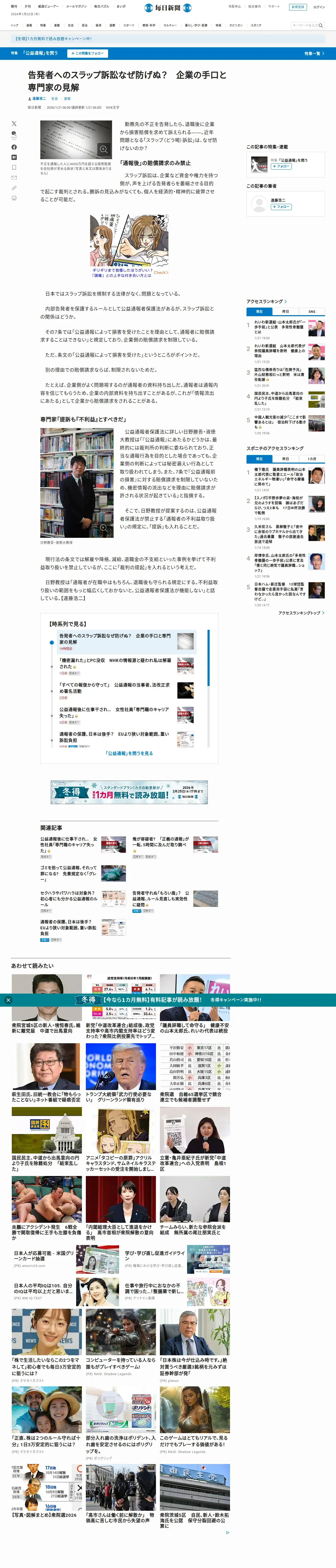336x1568 pixels.
Task: Switch access ranking to 昨日 tab
Action: coord(285,312)
